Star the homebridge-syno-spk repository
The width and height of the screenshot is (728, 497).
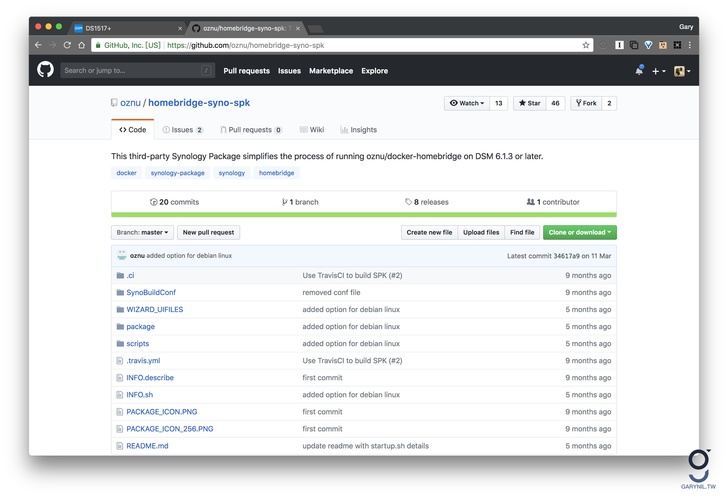(x=527, y=103)
